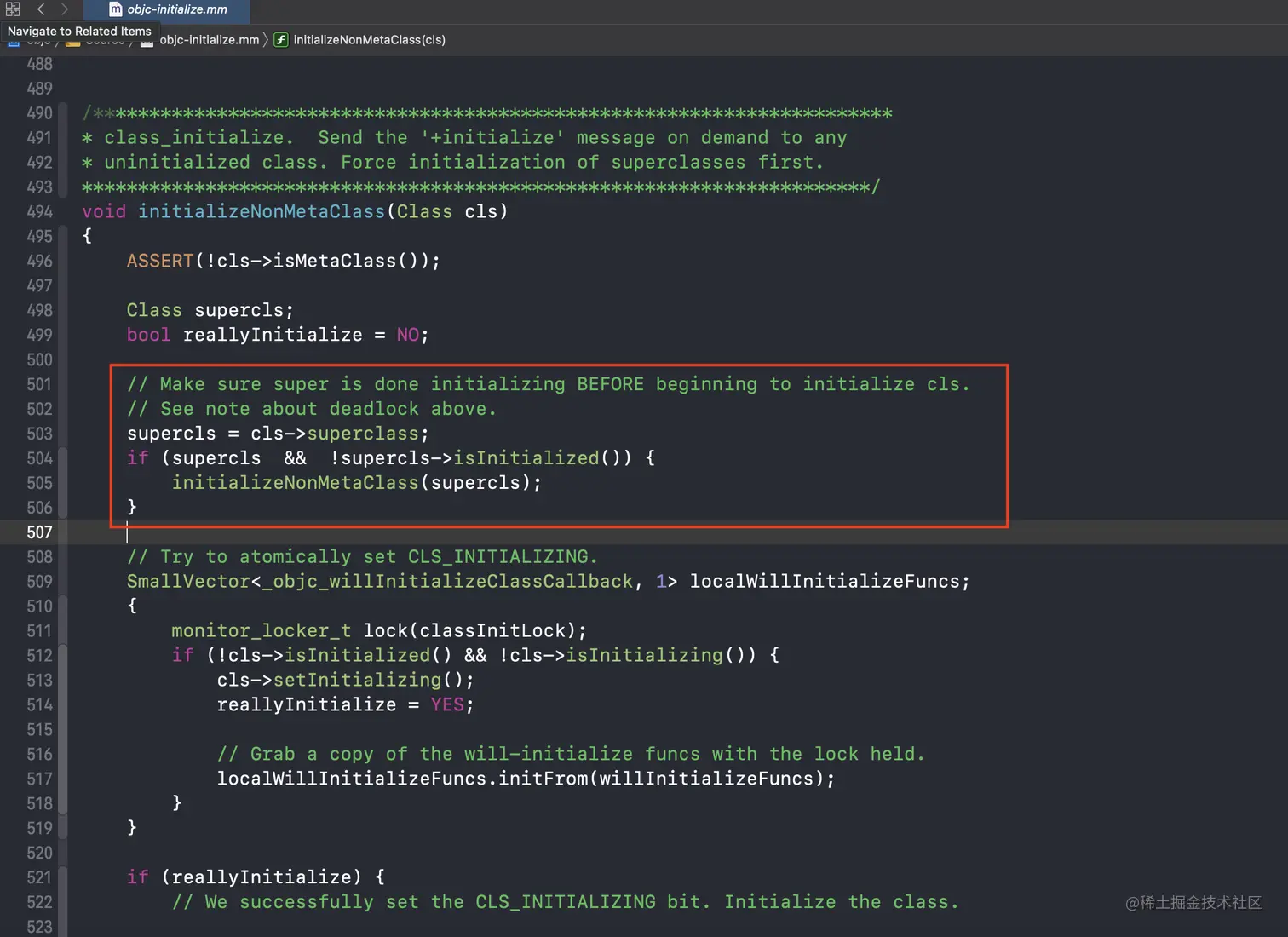Go forward with the right chevron arrow
Screen dimensions: 1288x937
[x=65, y=9]
